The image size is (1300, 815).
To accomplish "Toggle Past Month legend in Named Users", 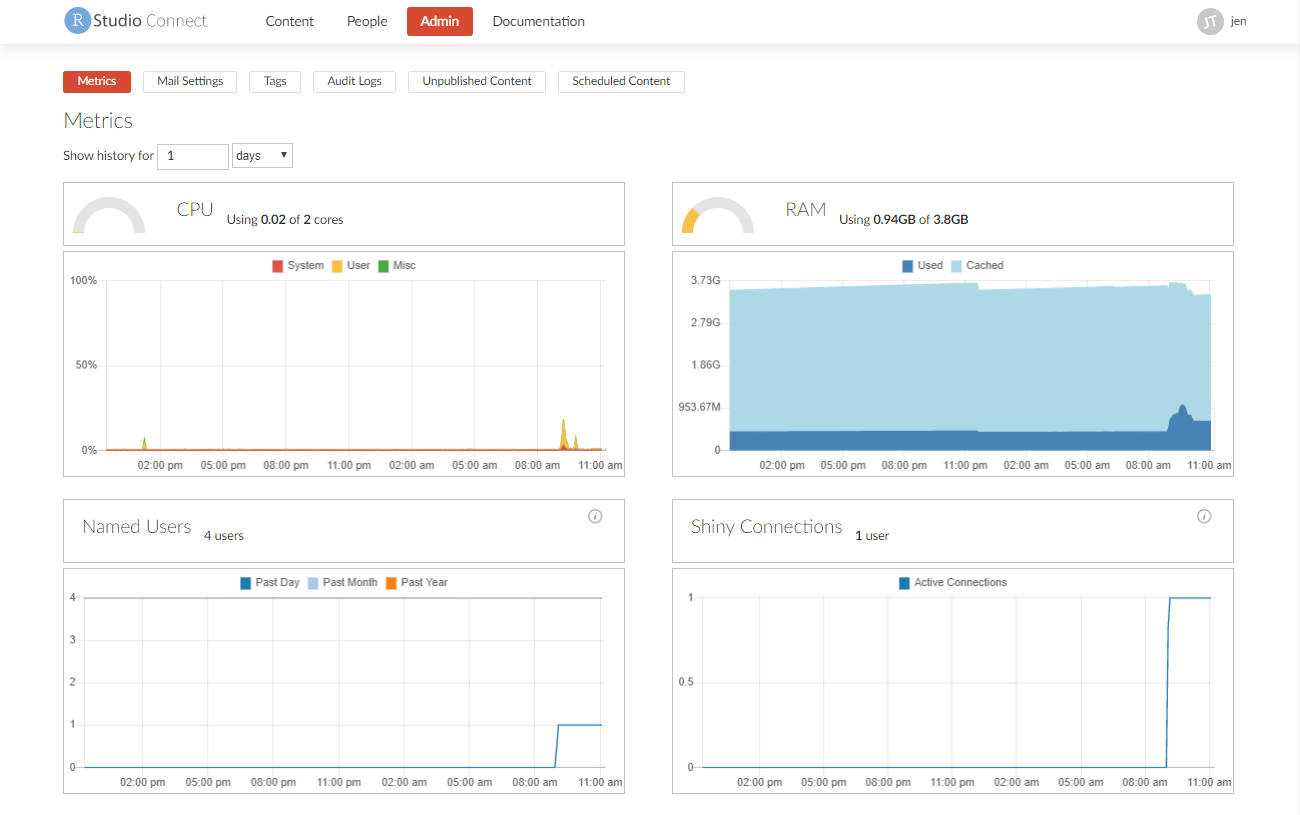I will point(342,583).
